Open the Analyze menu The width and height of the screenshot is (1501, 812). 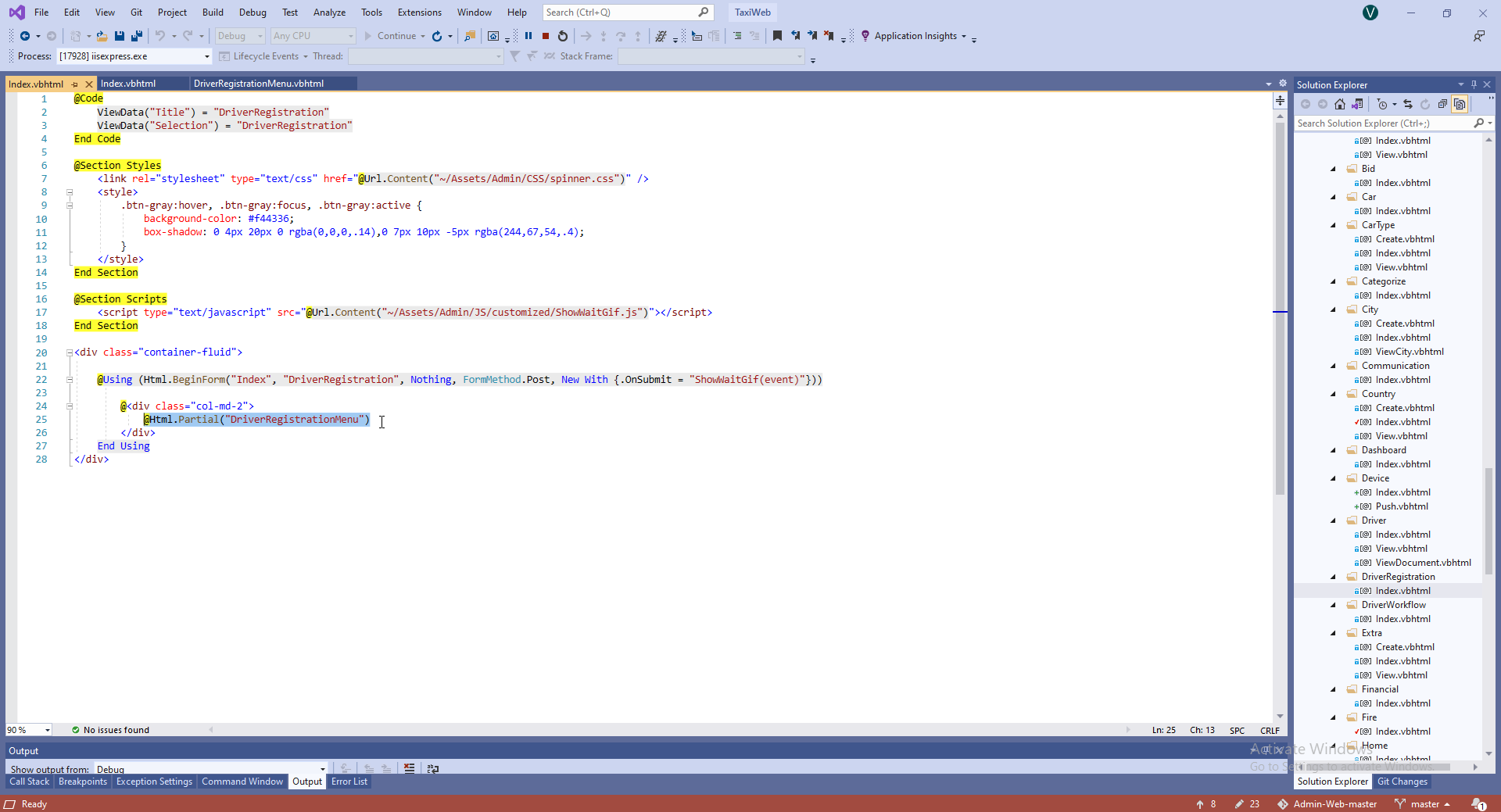[329, 13]
